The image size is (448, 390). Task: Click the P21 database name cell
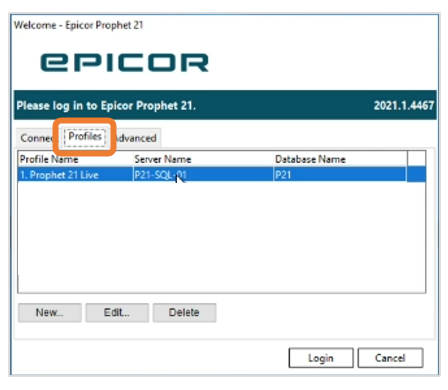point(340,175)
